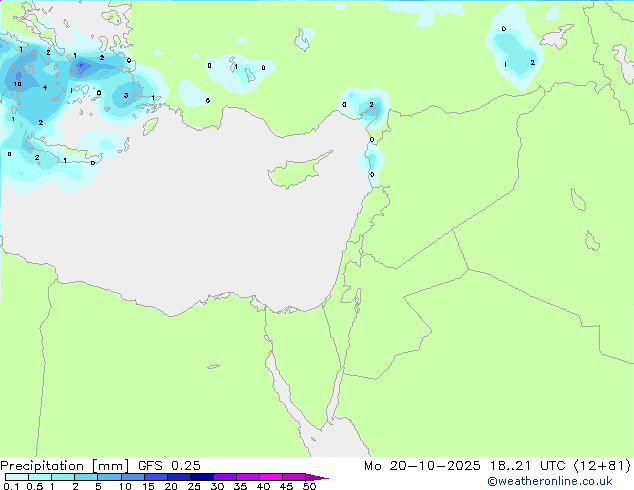Viewport: 634px width, 490px height.
Task: Select the 10–15 mm legend swatch
Action: click(x=132, y=477)
